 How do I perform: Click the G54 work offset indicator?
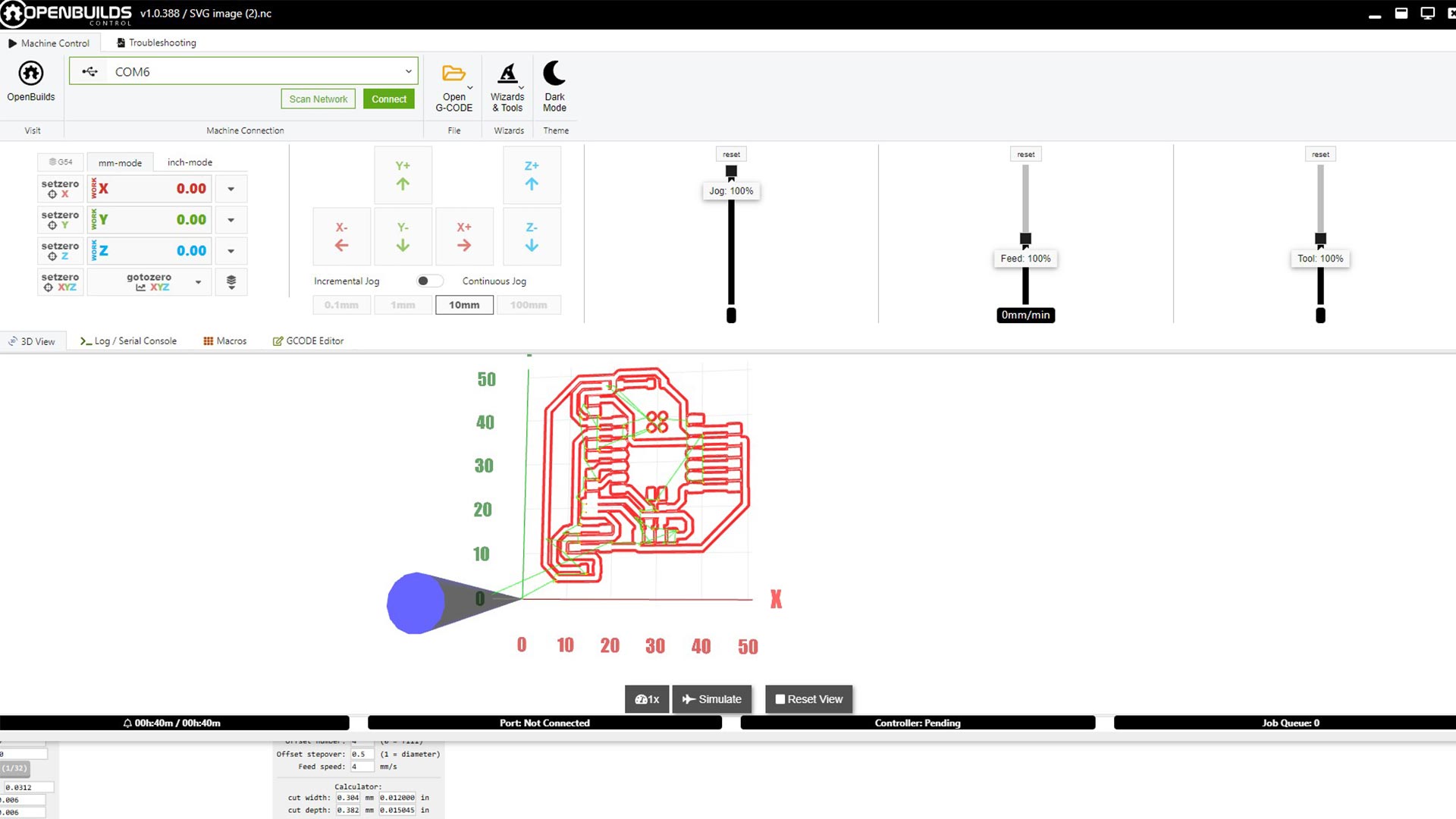pos(61,162)
